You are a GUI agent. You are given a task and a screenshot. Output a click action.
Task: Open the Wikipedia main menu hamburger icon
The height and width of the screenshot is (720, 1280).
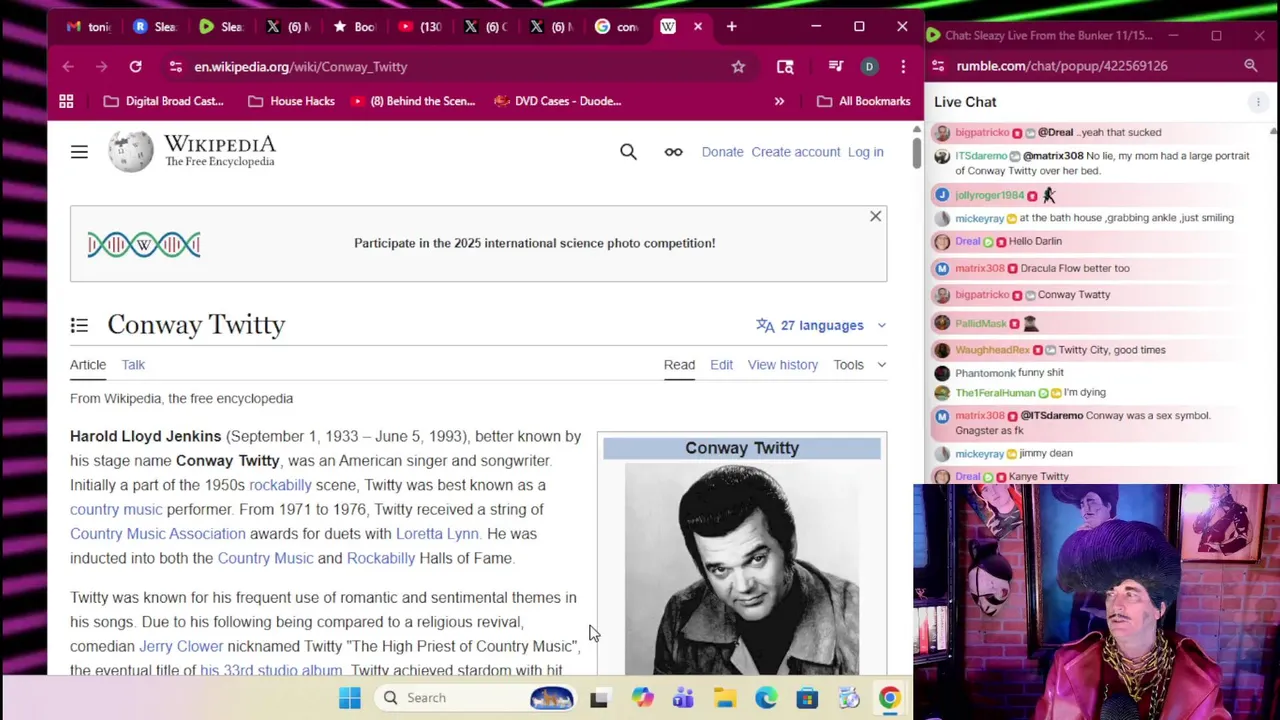click(x=79, y=152)
